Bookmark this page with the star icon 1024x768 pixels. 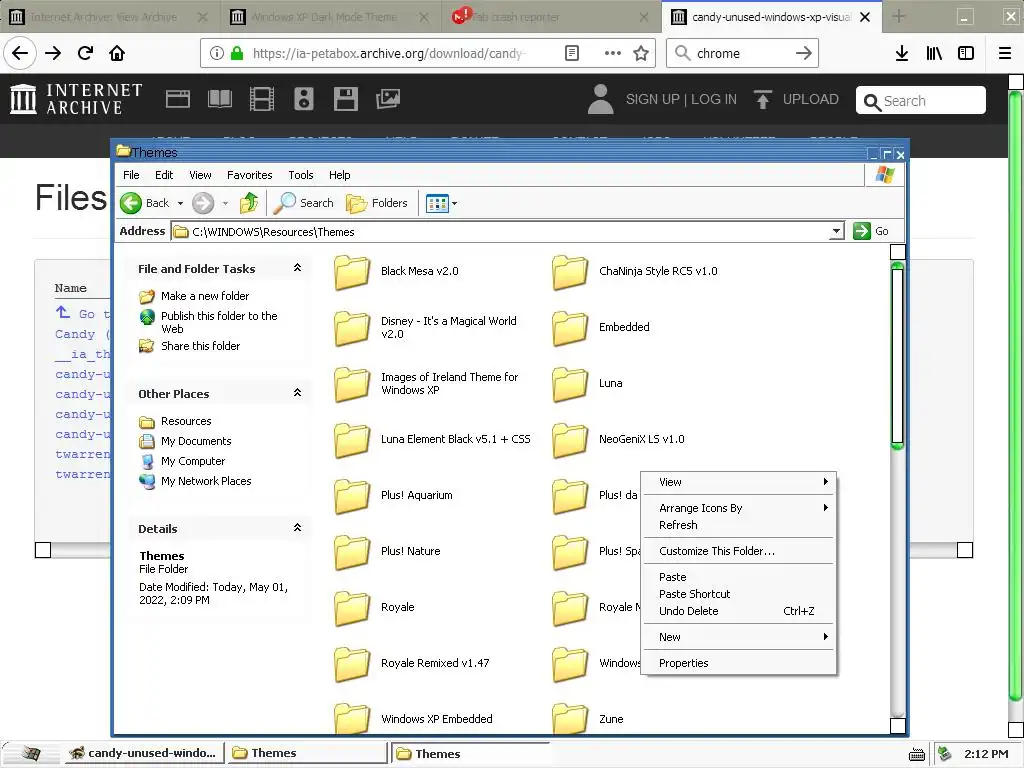[641, 53]
